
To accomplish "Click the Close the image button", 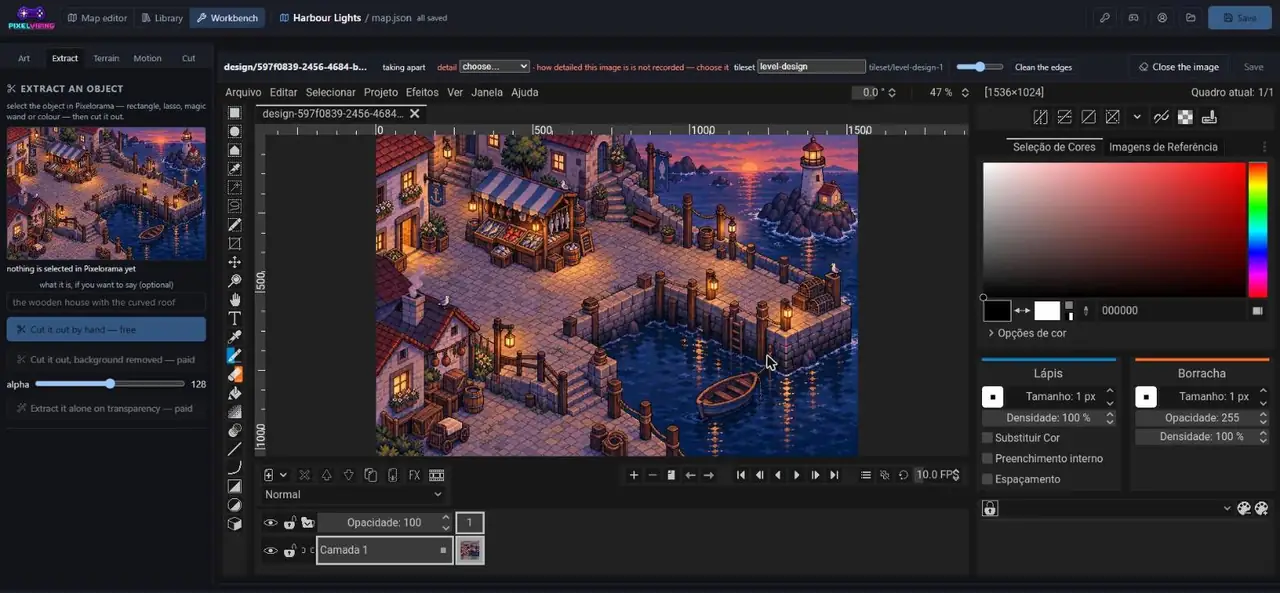I will 1178,67.
